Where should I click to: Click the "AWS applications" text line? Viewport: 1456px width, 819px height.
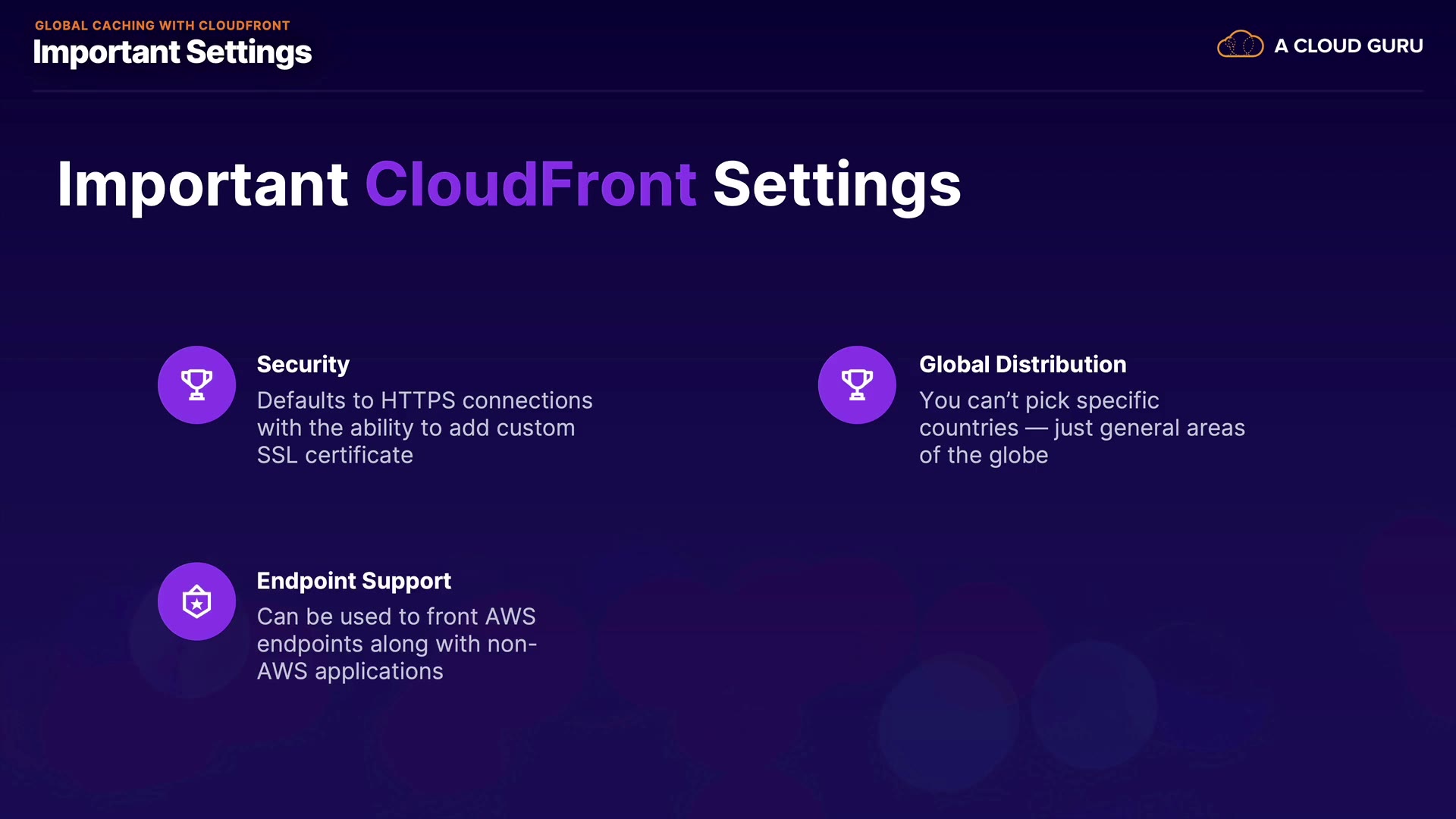click(350, 671)
